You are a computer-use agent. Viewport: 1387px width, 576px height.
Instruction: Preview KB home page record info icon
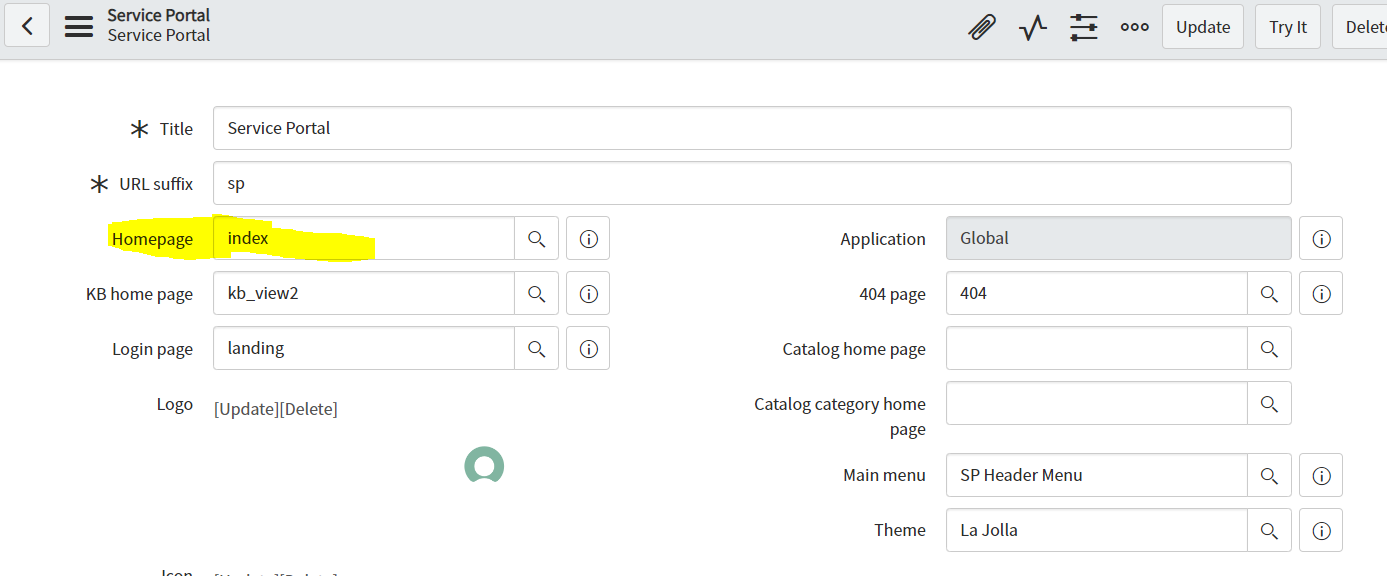point(588,293)
